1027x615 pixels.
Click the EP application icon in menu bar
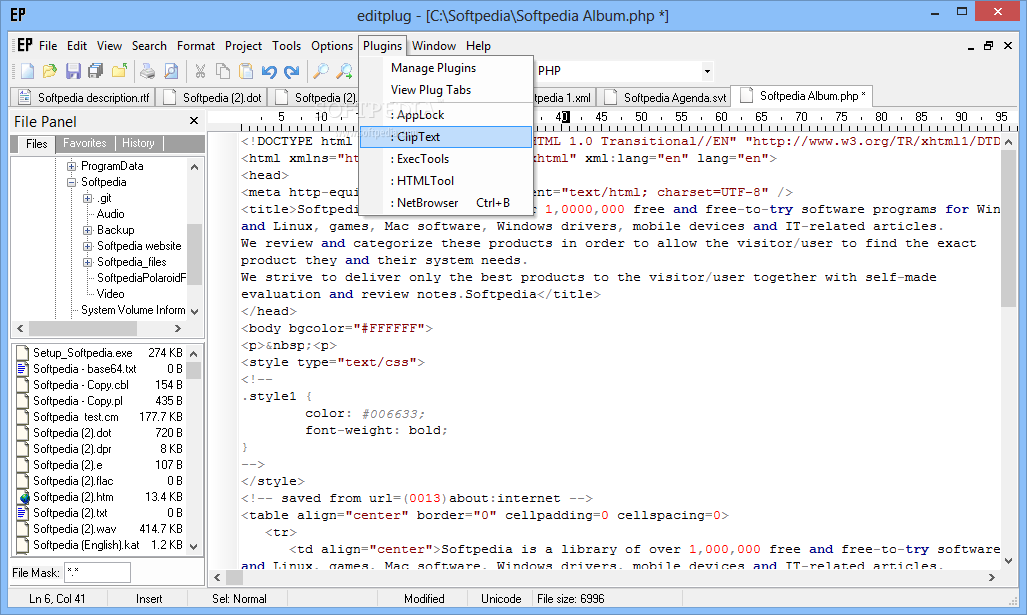pyautogui.click(x=24, y=45)
